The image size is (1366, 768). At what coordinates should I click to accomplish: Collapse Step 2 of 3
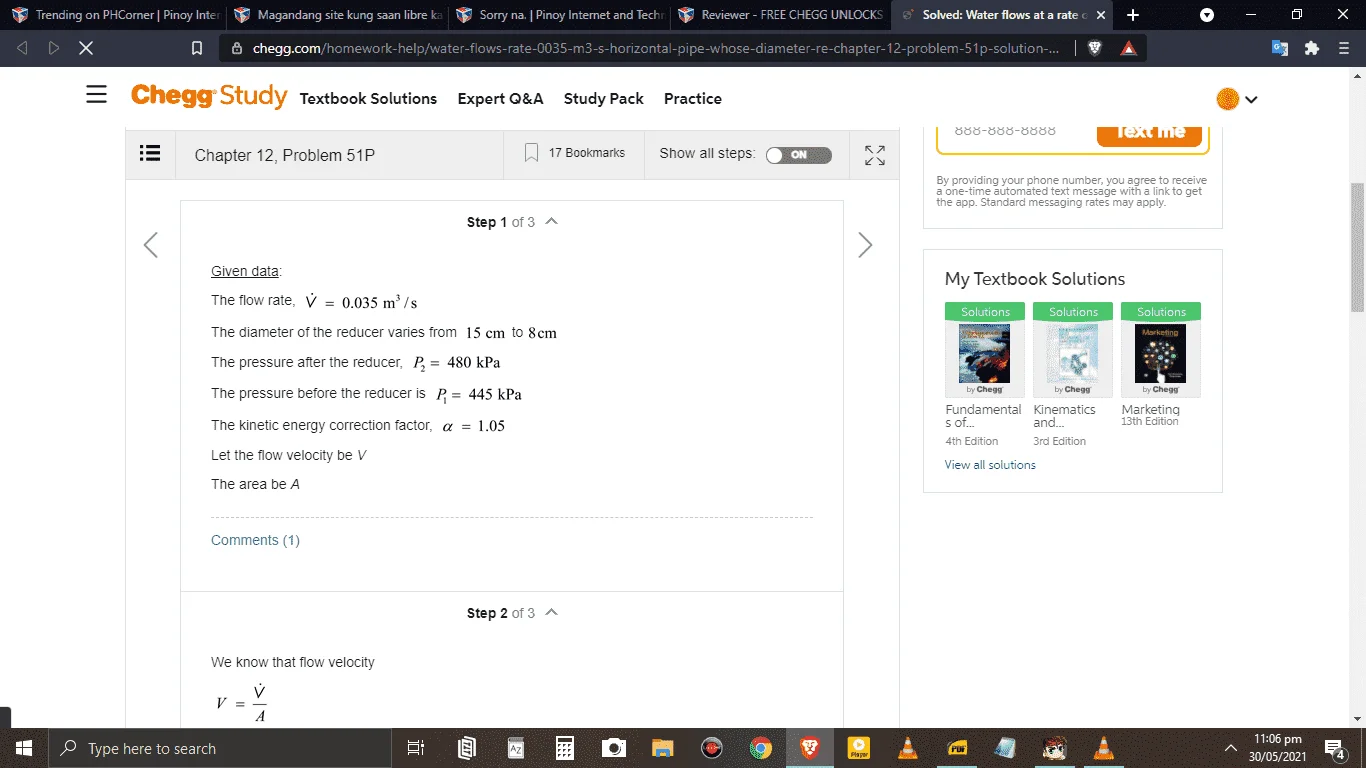coord(551,612)
